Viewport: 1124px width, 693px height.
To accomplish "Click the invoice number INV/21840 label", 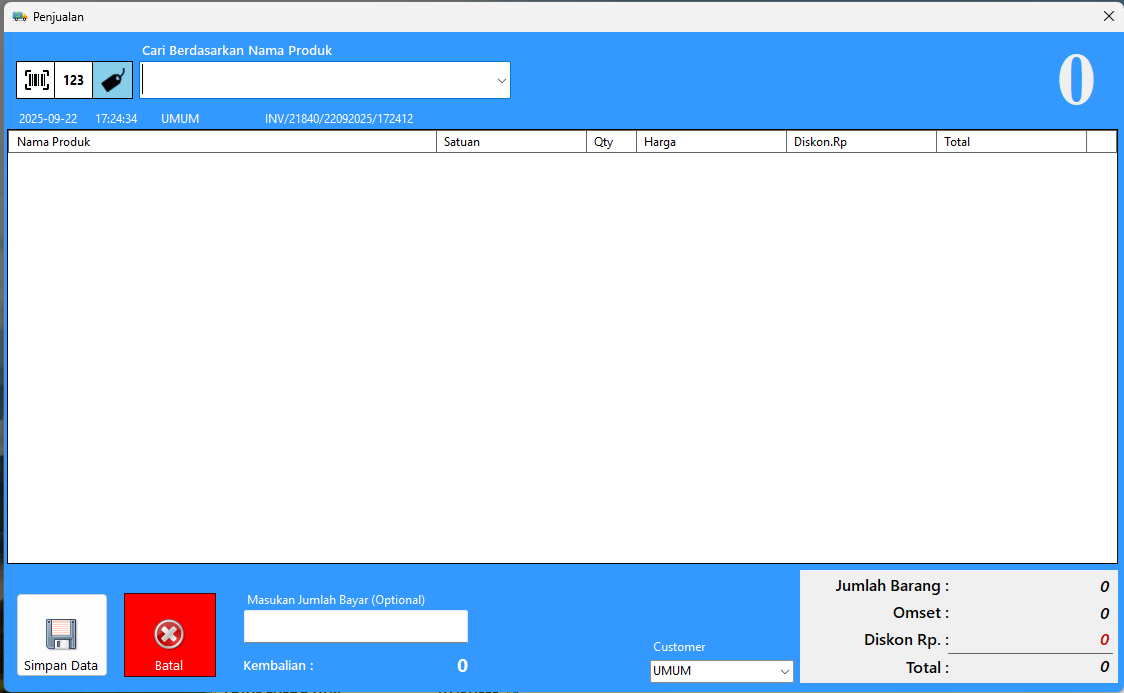I will click(x=339, y=119).
